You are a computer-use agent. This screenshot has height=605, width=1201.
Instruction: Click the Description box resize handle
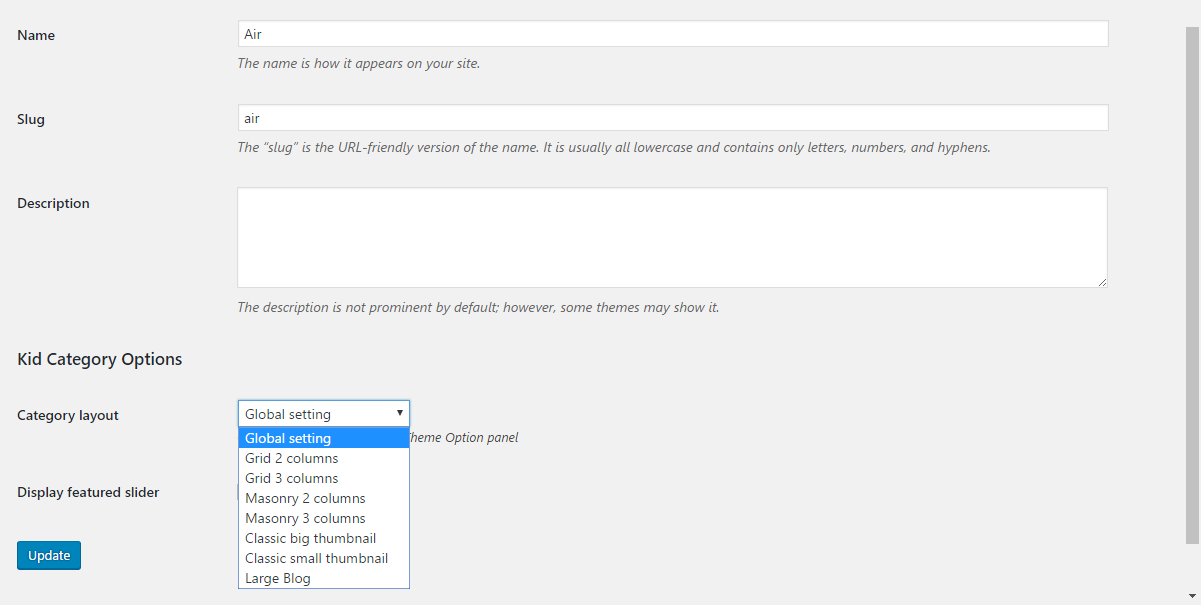click(x=1101, y=282)
